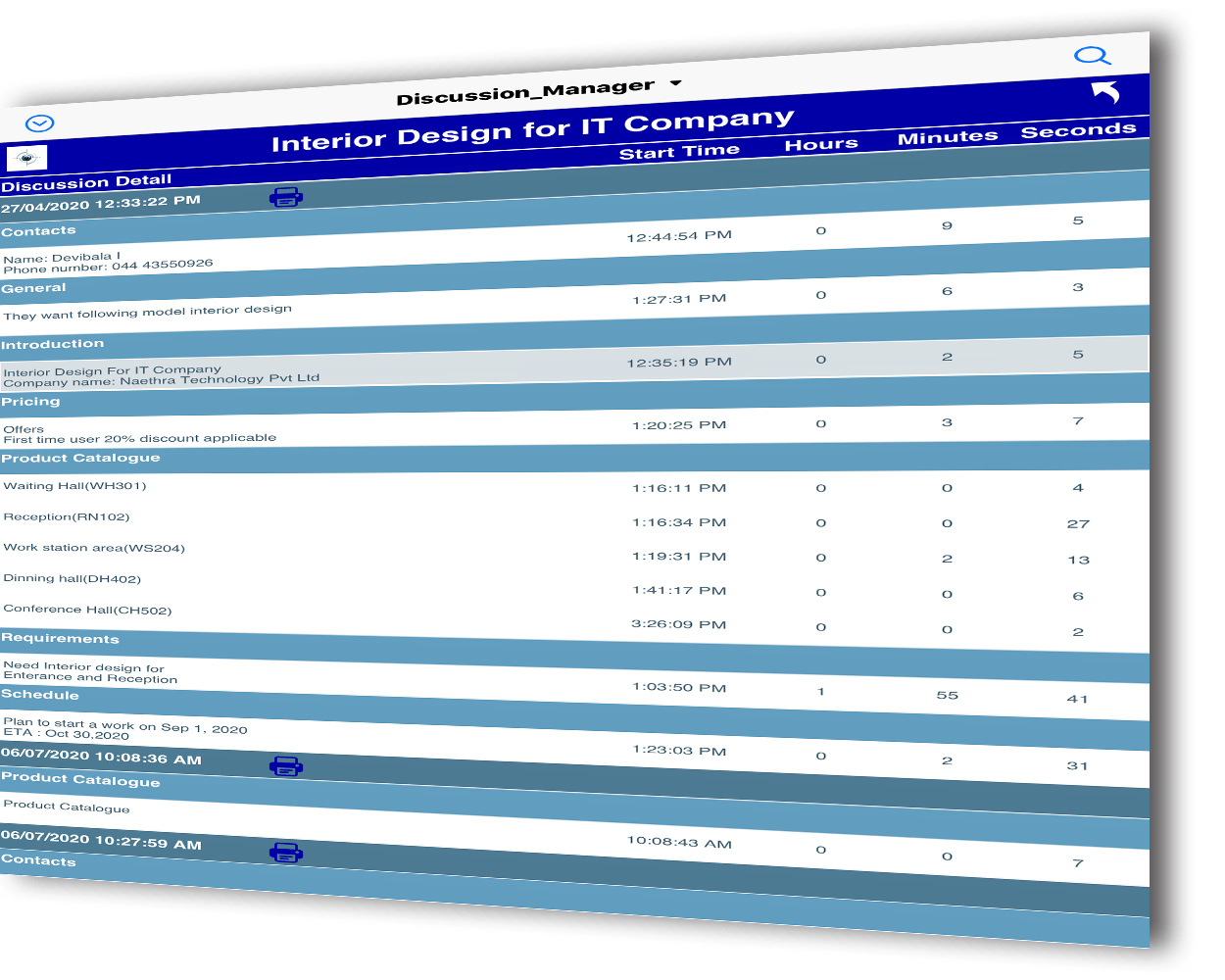
Task: Click the eye logo thumbnail icon
Action: coord(26,158)
